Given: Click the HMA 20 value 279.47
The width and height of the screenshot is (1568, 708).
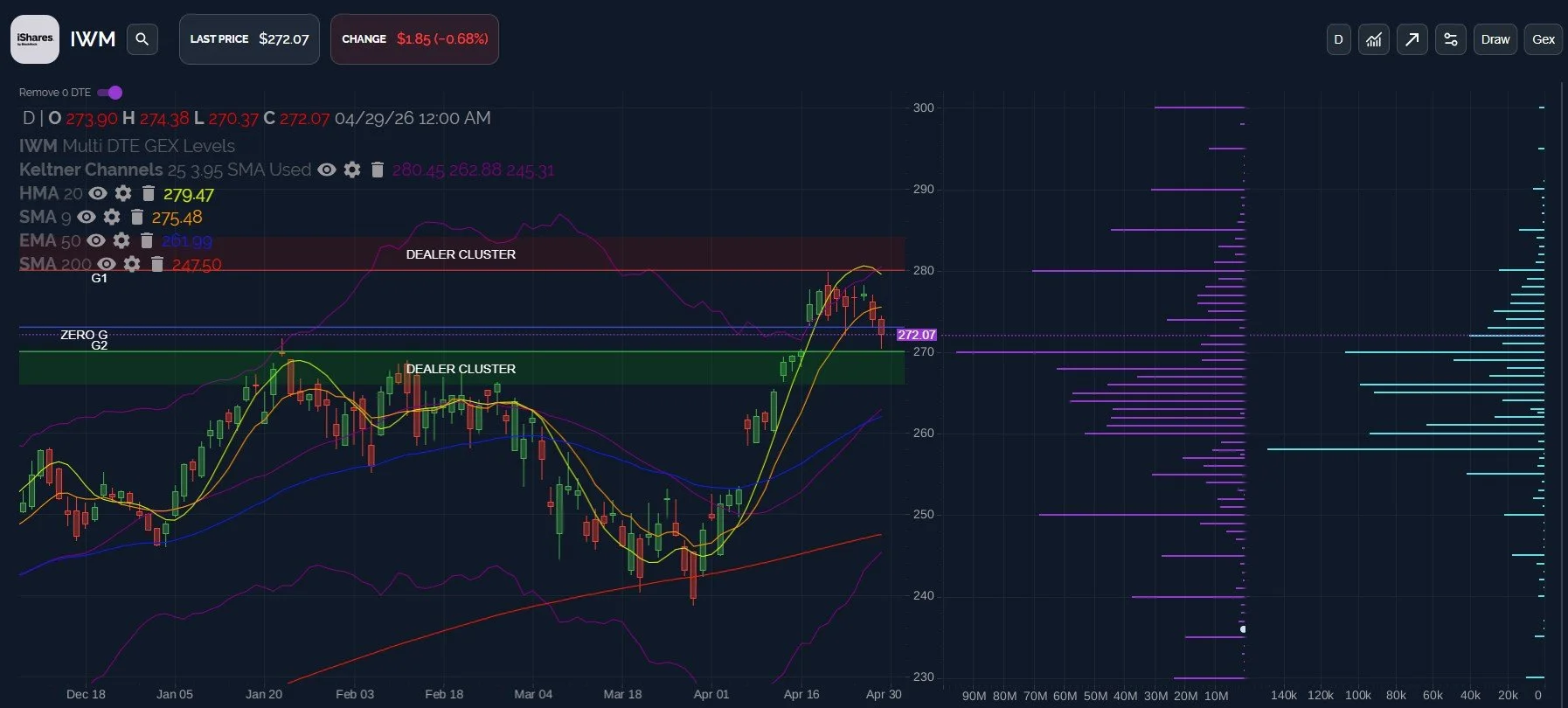Looking at the screenshot, I should pos(189,194).
